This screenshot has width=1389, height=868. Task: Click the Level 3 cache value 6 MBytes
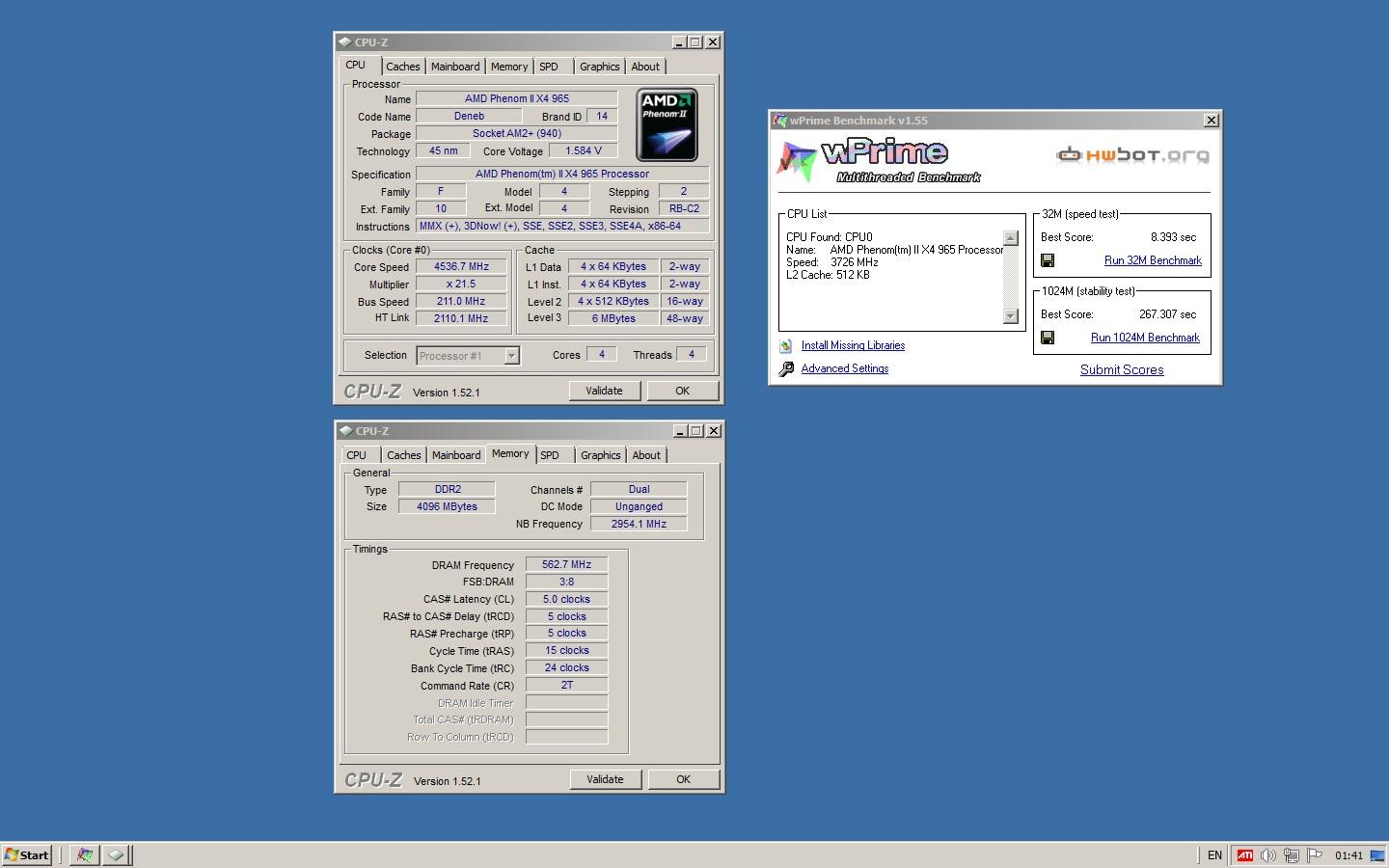[613, 318]
